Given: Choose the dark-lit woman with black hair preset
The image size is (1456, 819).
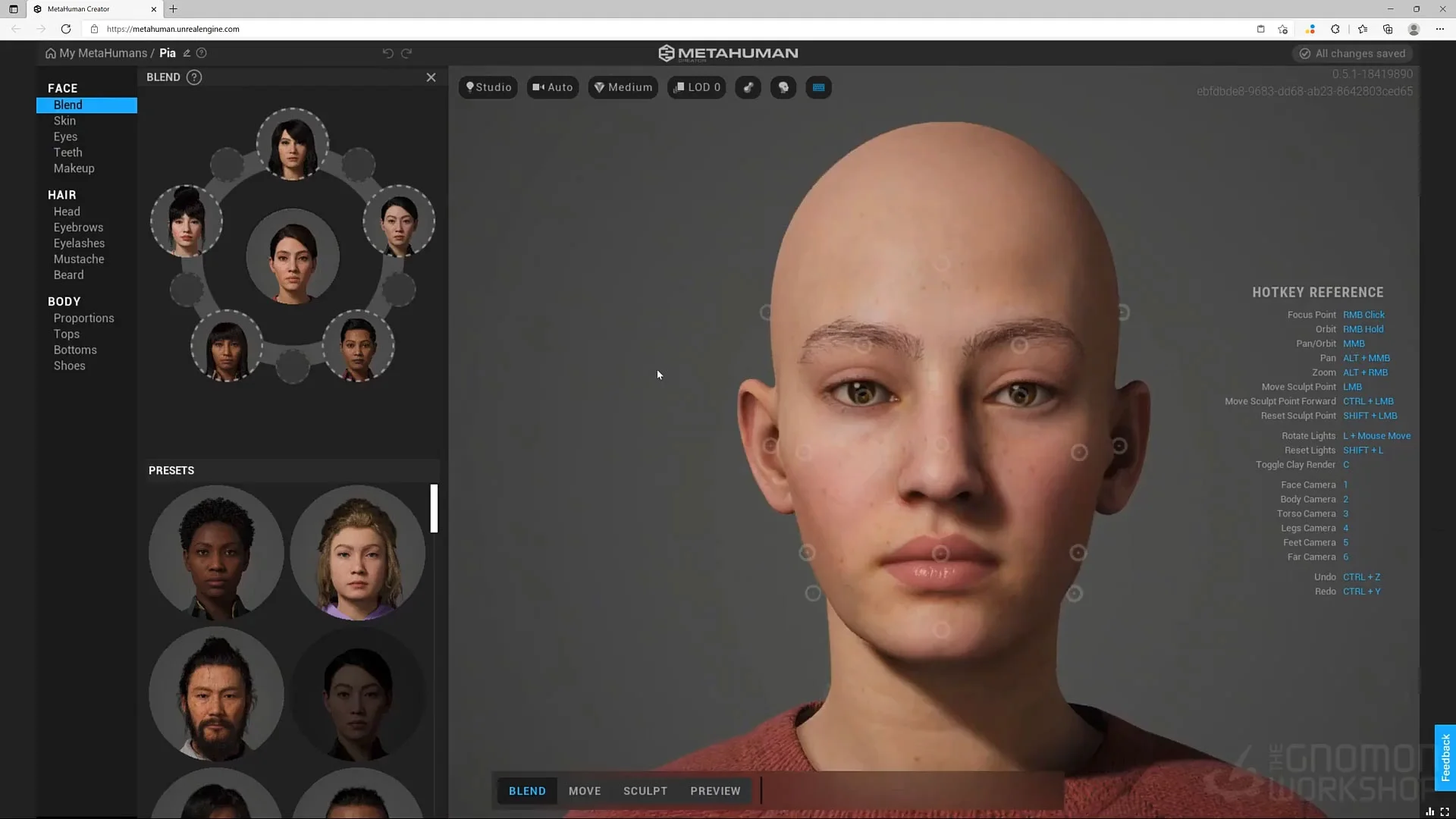Looking at the screenshot, I should click(357, 694).
